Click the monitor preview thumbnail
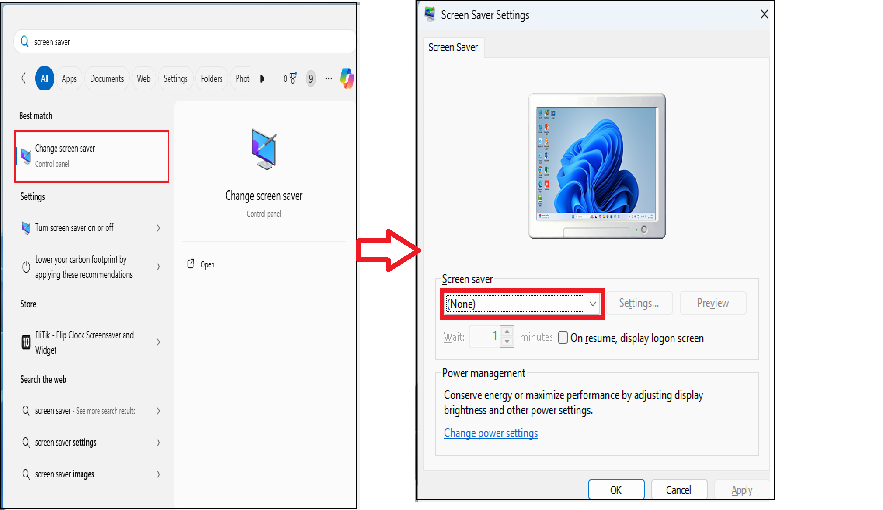 (x=597, y=165)
